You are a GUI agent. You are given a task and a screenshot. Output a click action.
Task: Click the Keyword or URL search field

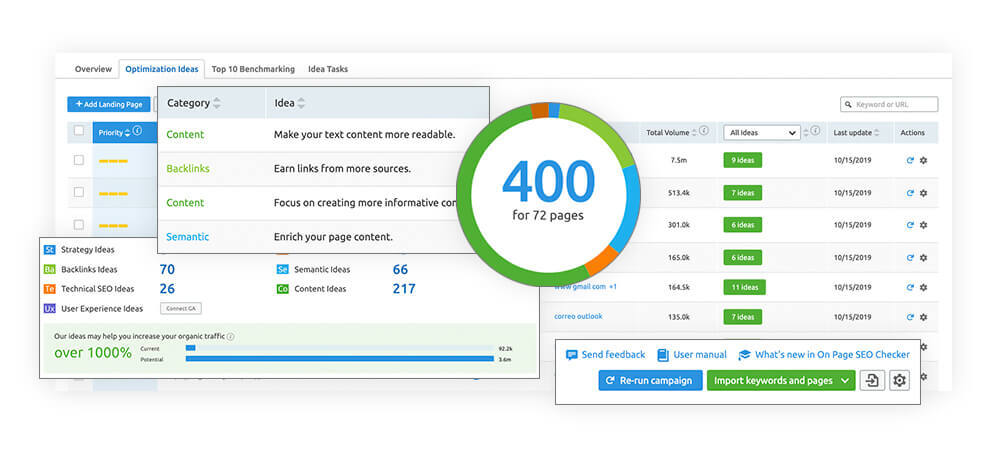click(x=889, y=105)
